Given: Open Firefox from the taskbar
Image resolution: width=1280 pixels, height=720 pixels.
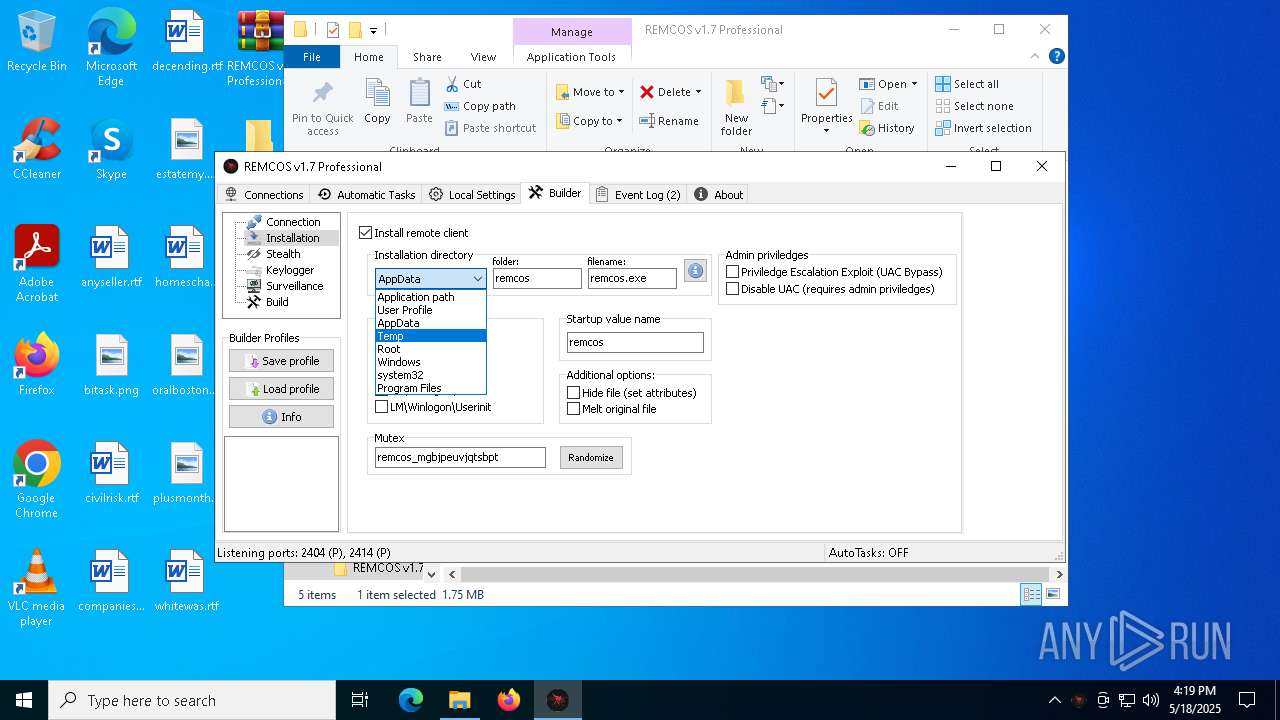Looking at the screenshot, I should click(x=509, y=700).
